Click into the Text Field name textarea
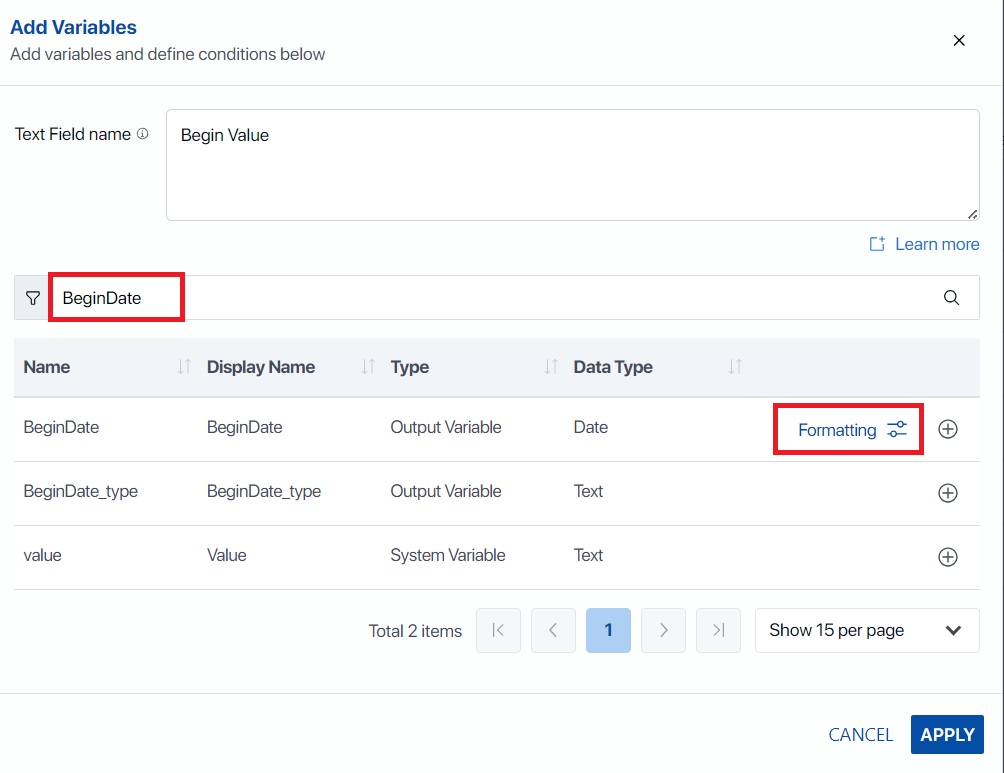Screen dimensions: 1004x773 click(x=572, y=165)
